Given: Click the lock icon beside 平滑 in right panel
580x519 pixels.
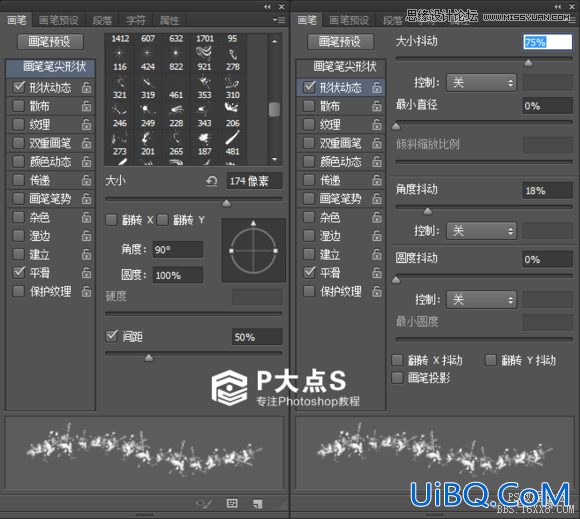Looking at the screenshot, I should 377,273.
